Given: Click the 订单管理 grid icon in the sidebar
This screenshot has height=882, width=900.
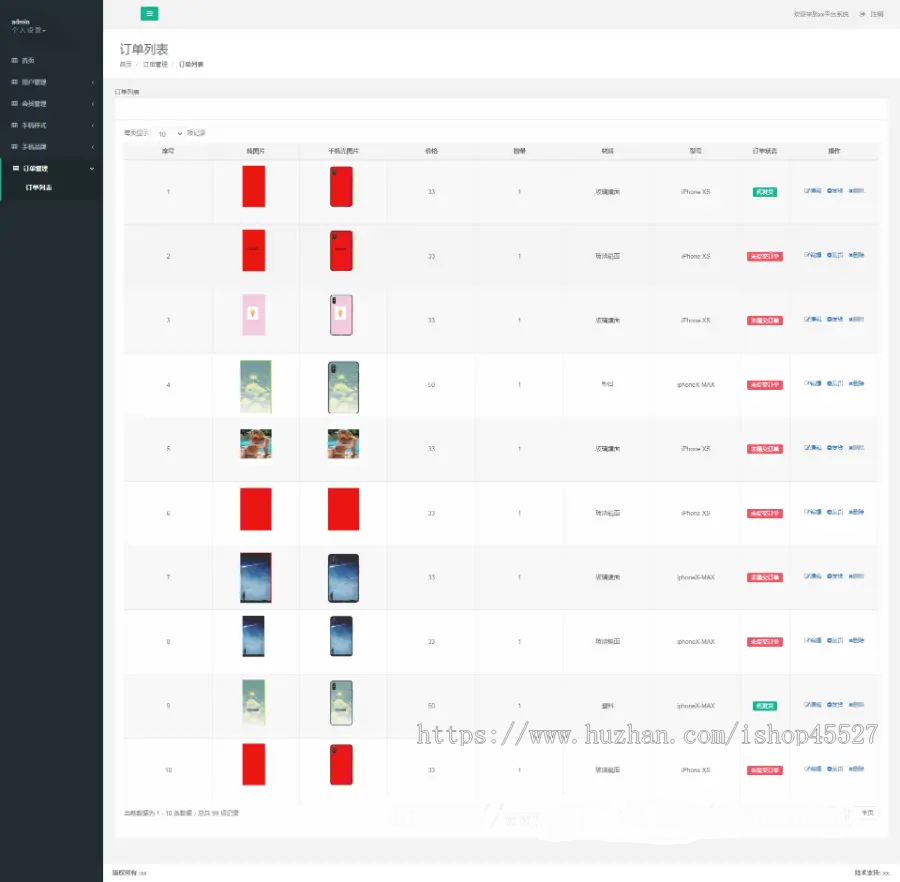Looking at the screenshot, I should coord(15,169).
